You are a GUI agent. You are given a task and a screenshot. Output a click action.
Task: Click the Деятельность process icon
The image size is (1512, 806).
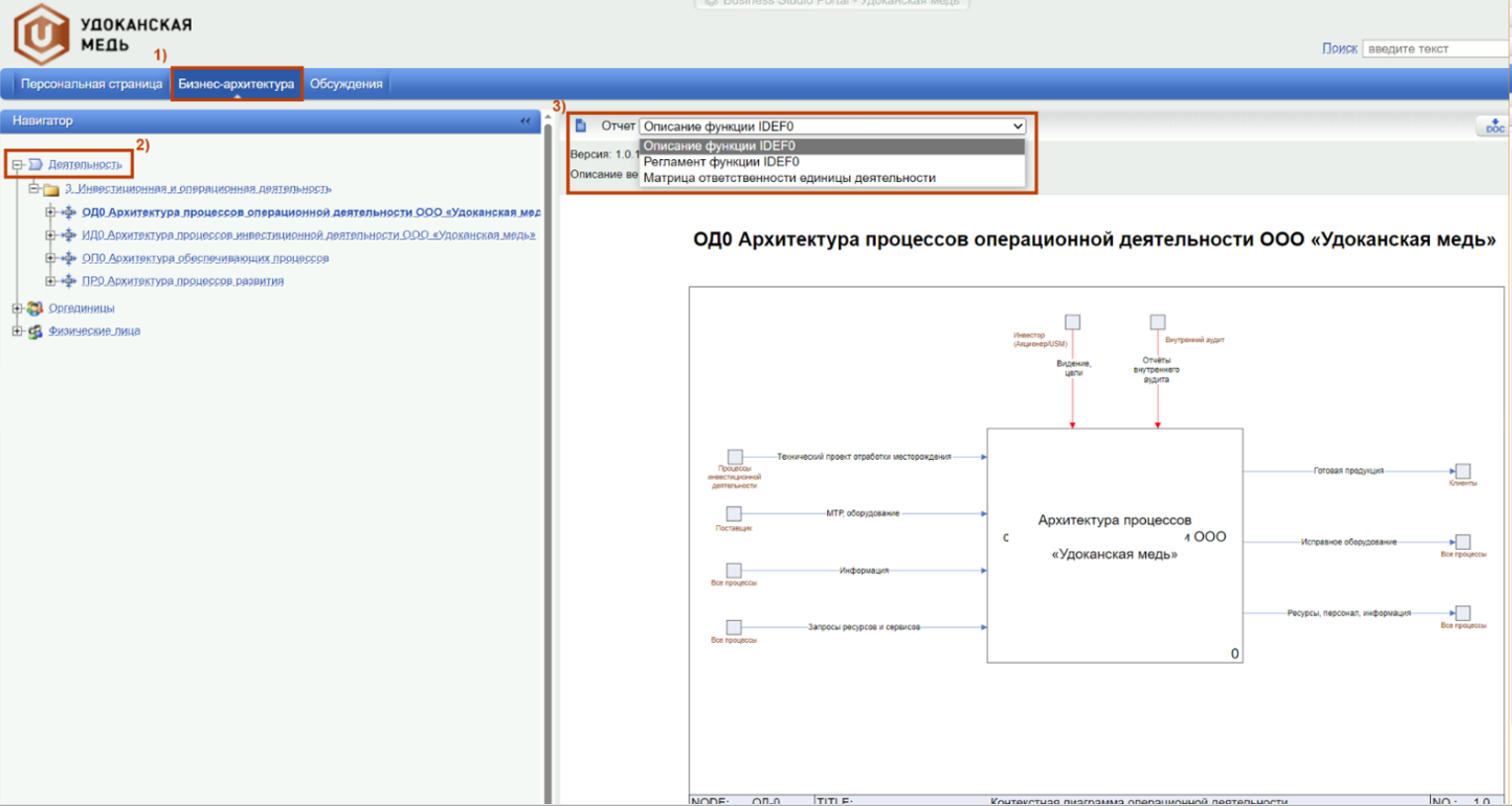[x=35, y=164]
